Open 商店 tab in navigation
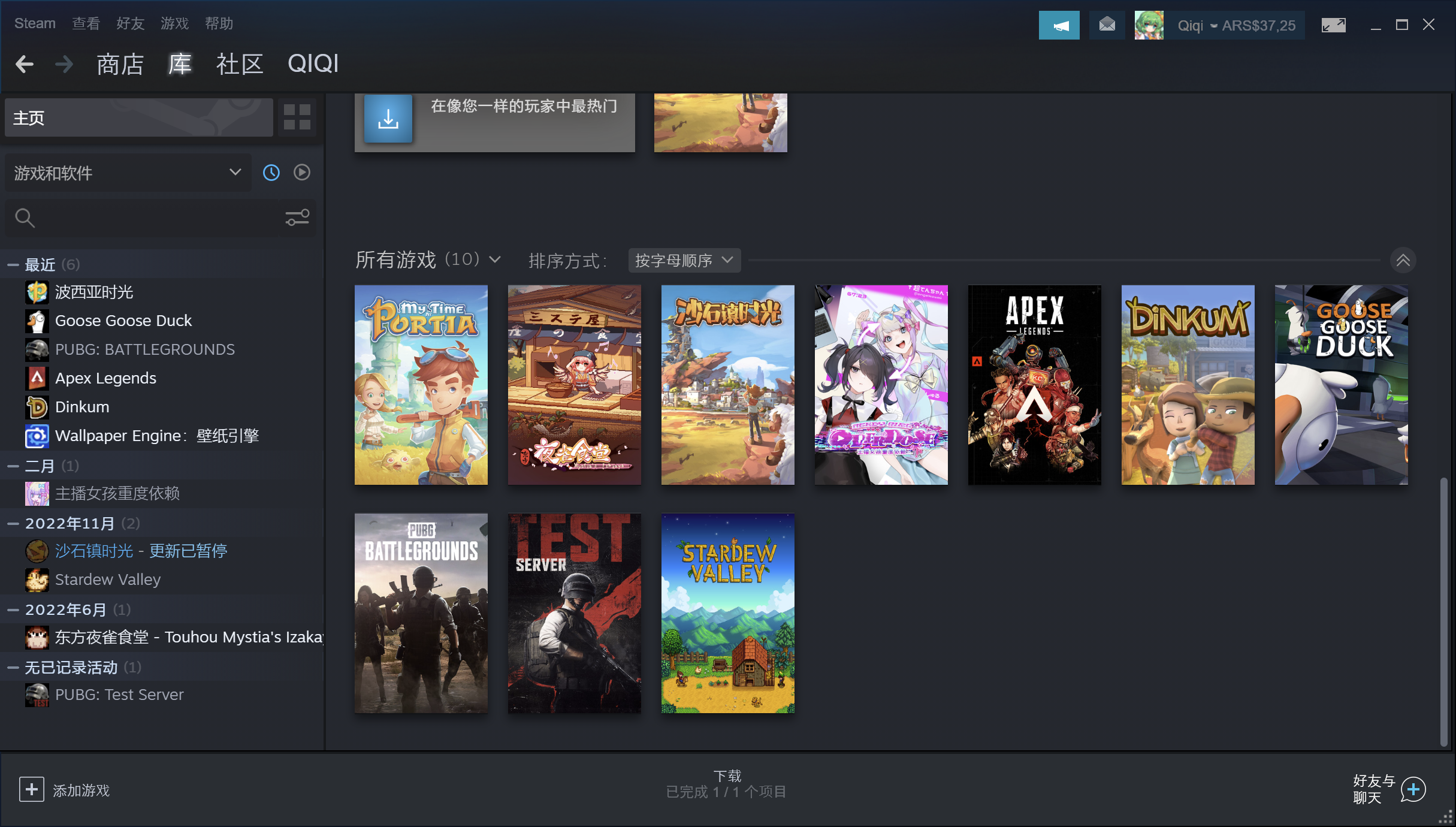This screenshot has height=827, width=1456. click(x=120, y=63)
